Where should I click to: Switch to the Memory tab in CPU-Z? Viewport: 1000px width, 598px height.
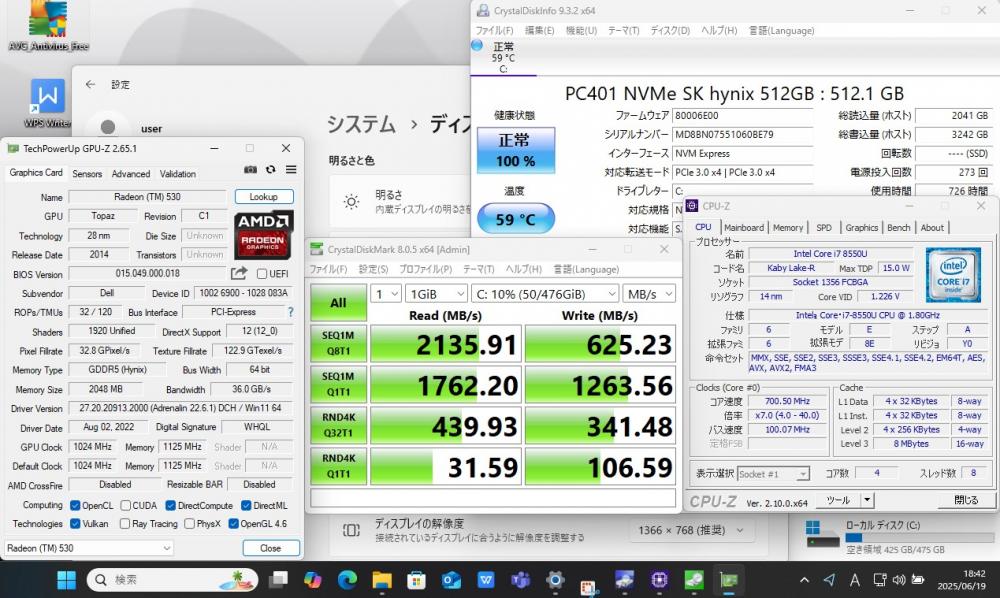(x=788, y=228)
